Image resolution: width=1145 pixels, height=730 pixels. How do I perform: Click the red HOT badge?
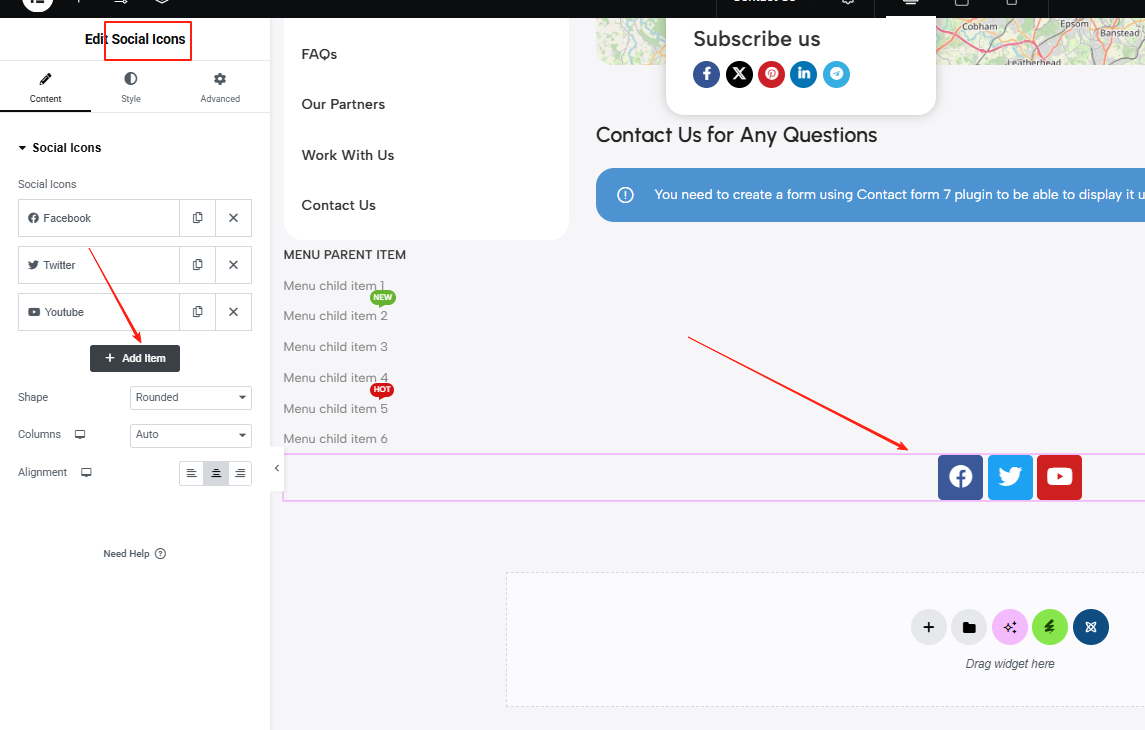(x=382, y=390)
